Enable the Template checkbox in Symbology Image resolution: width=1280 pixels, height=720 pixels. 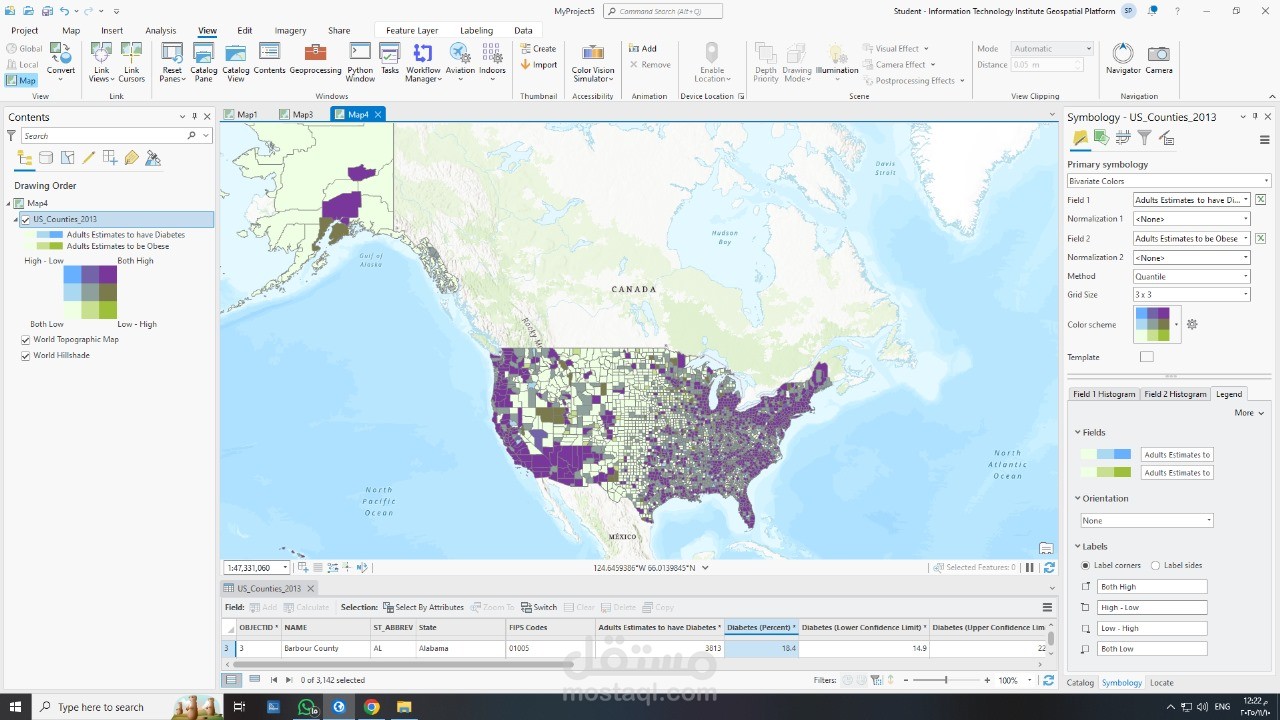[1147, 357]
